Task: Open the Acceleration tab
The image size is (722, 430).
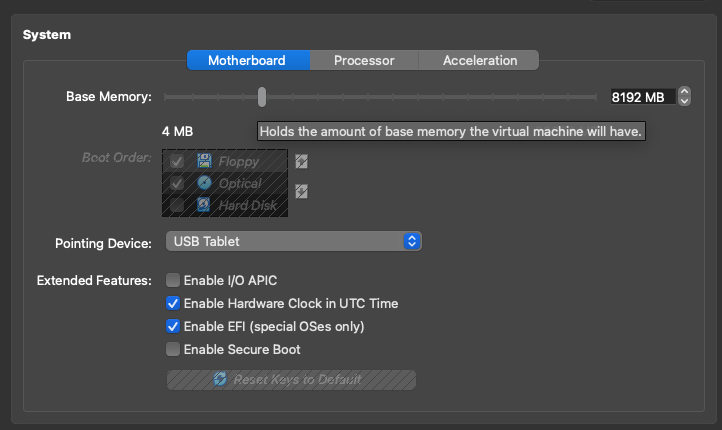Action: (x=480, y=60)
